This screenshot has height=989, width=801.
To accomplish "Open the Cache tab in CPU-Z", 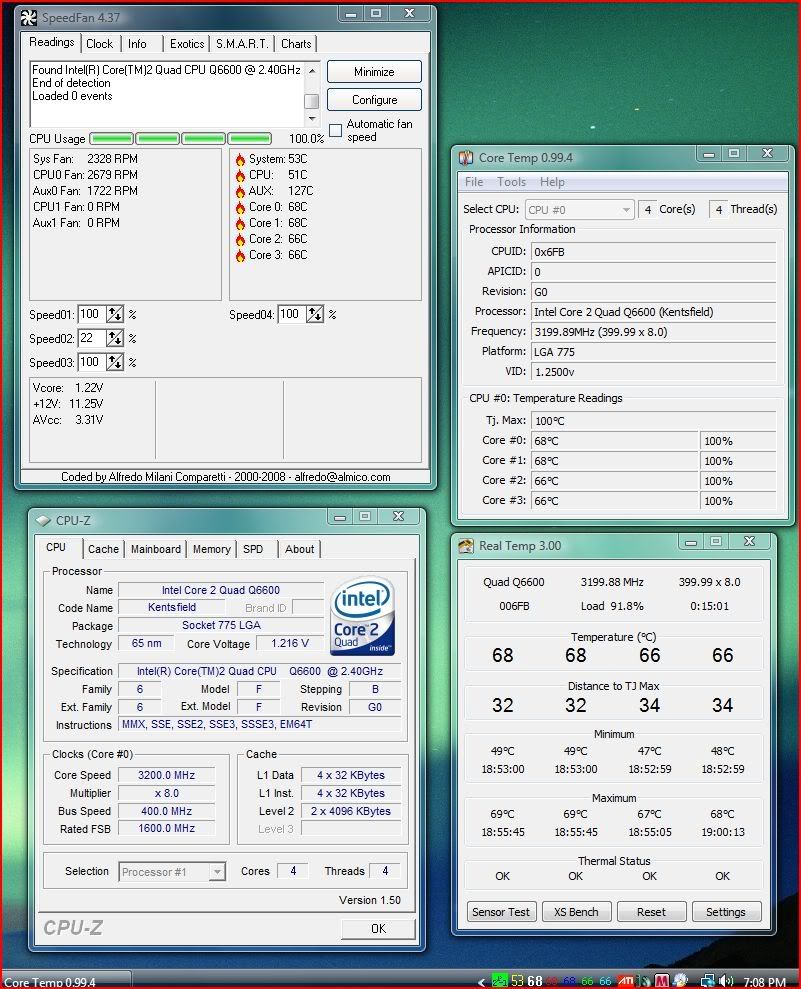I will pos(103,549).
